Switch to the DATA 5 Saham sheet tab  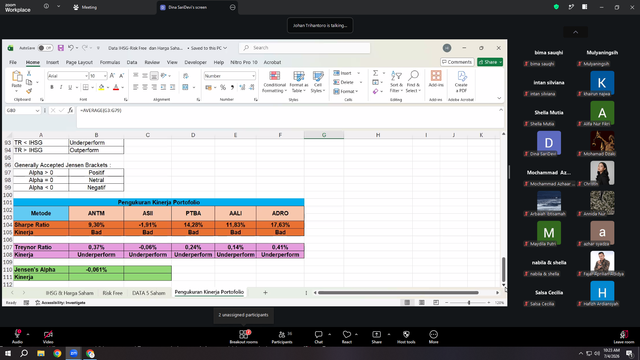tap(149, 293)
